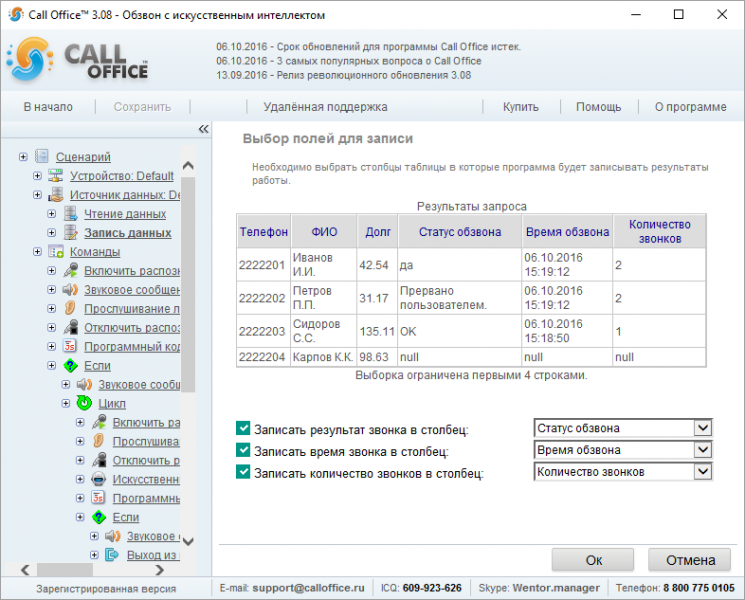The image size is (745, 600).
Task: Expand the Устройство: Default node
Action: (x=37, y=176)
